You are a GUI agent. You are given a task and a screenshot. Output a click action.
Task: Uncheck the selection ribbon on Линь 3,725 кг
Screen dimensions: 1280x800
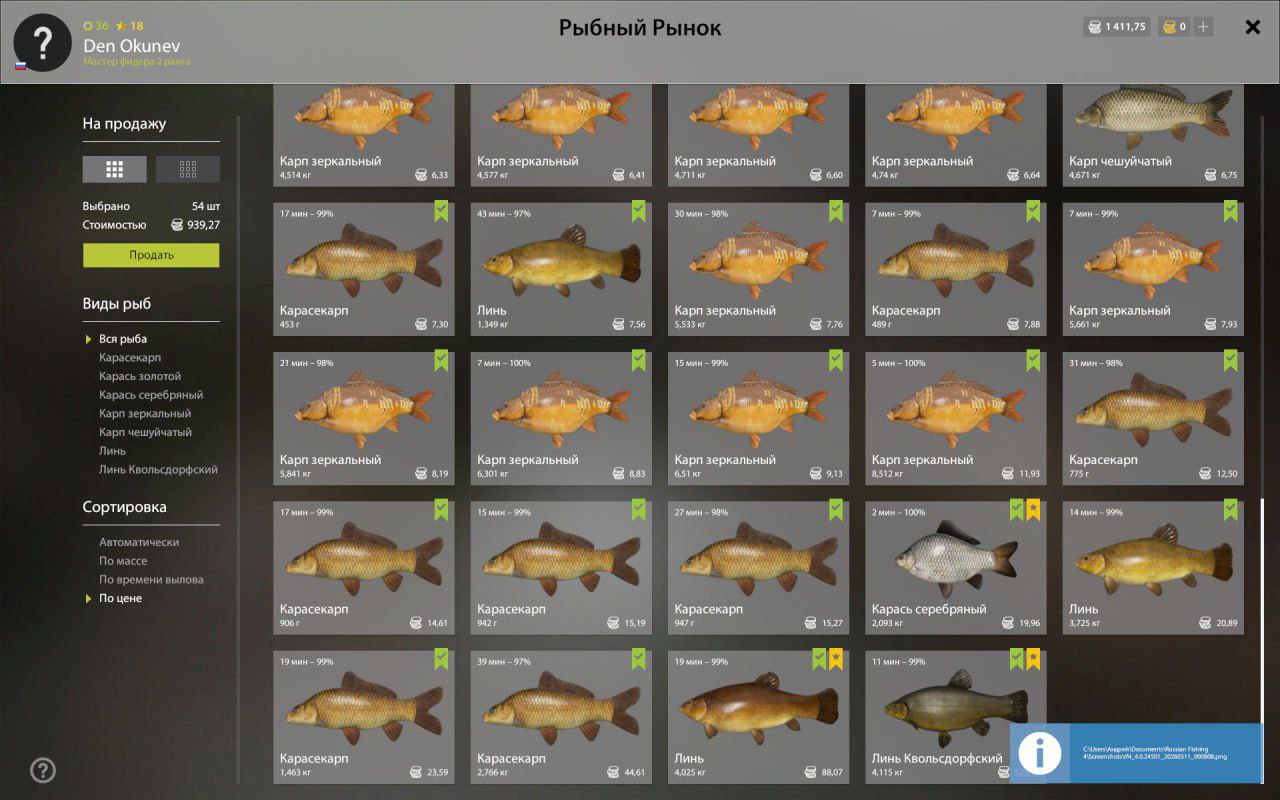coord(1231,510)
